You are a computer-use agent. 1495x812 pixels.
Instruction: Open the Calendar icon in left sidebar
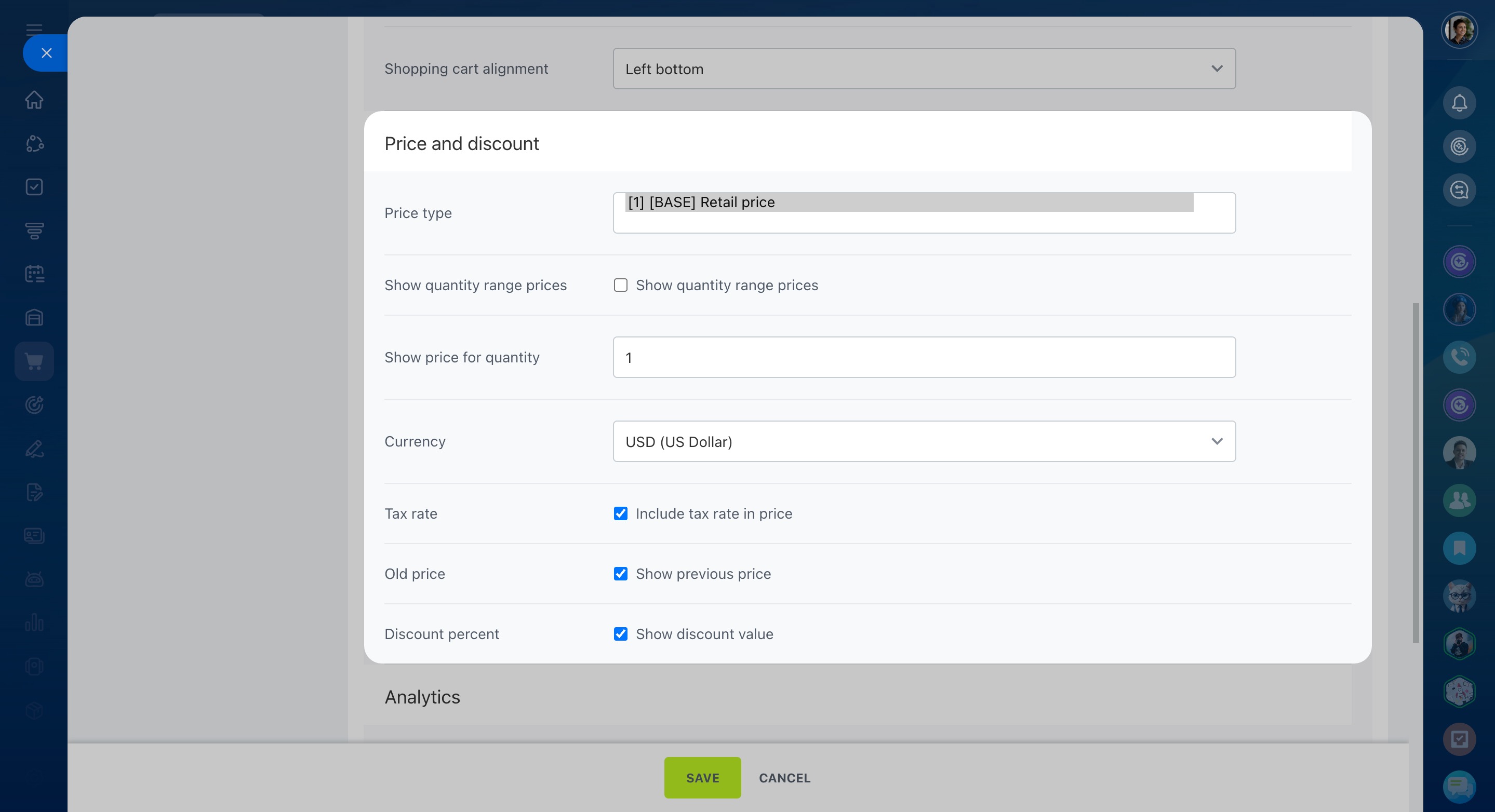click(x=34, y=274)
